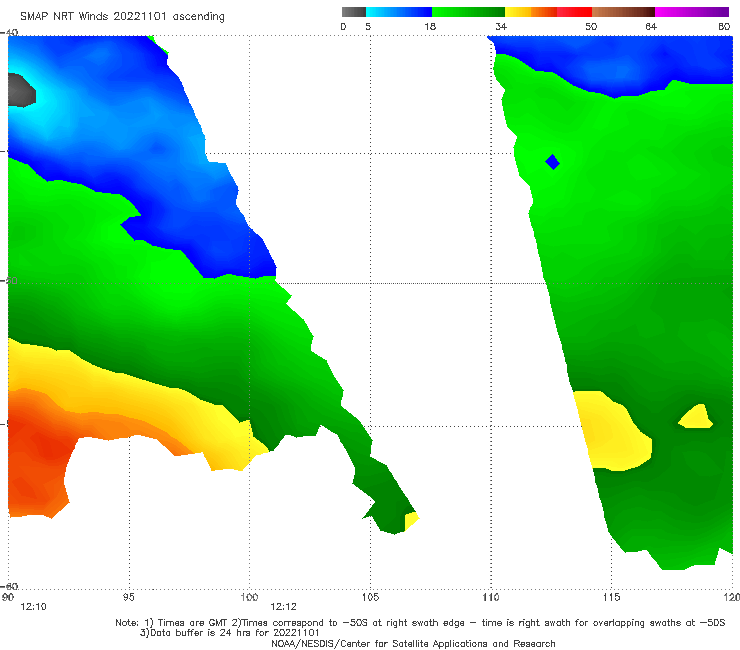Image resolution: width=740 pixels, height=650 pixels.
Task: Click the longitude axis label '100'
Action: (249, 598)
